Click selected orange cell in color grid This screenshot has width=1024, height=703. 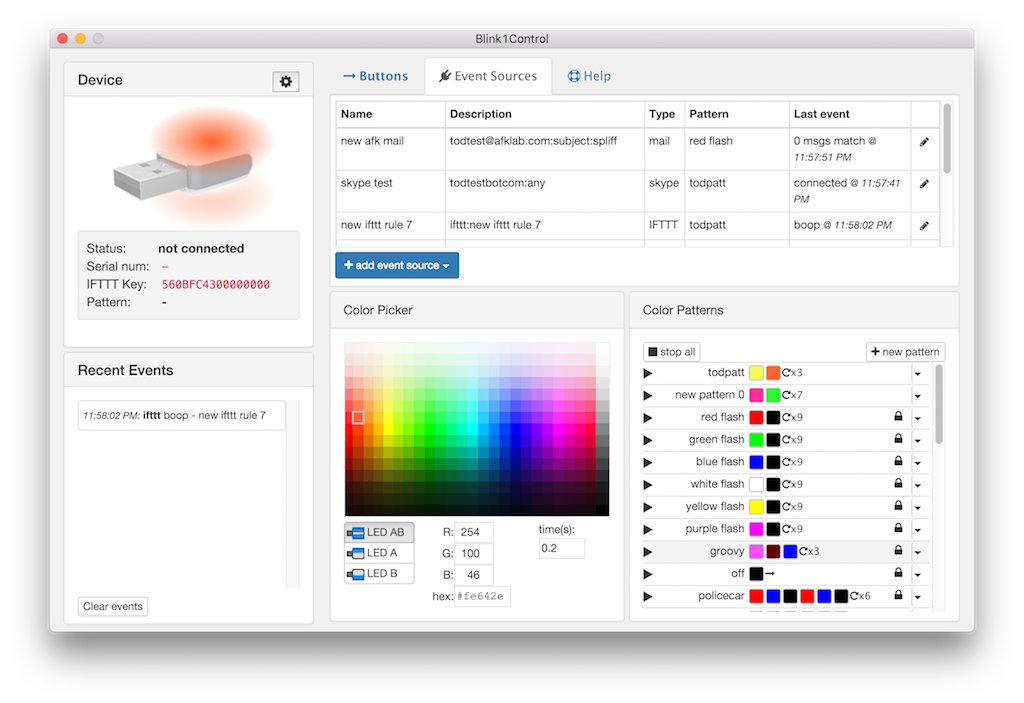point(358,417)
